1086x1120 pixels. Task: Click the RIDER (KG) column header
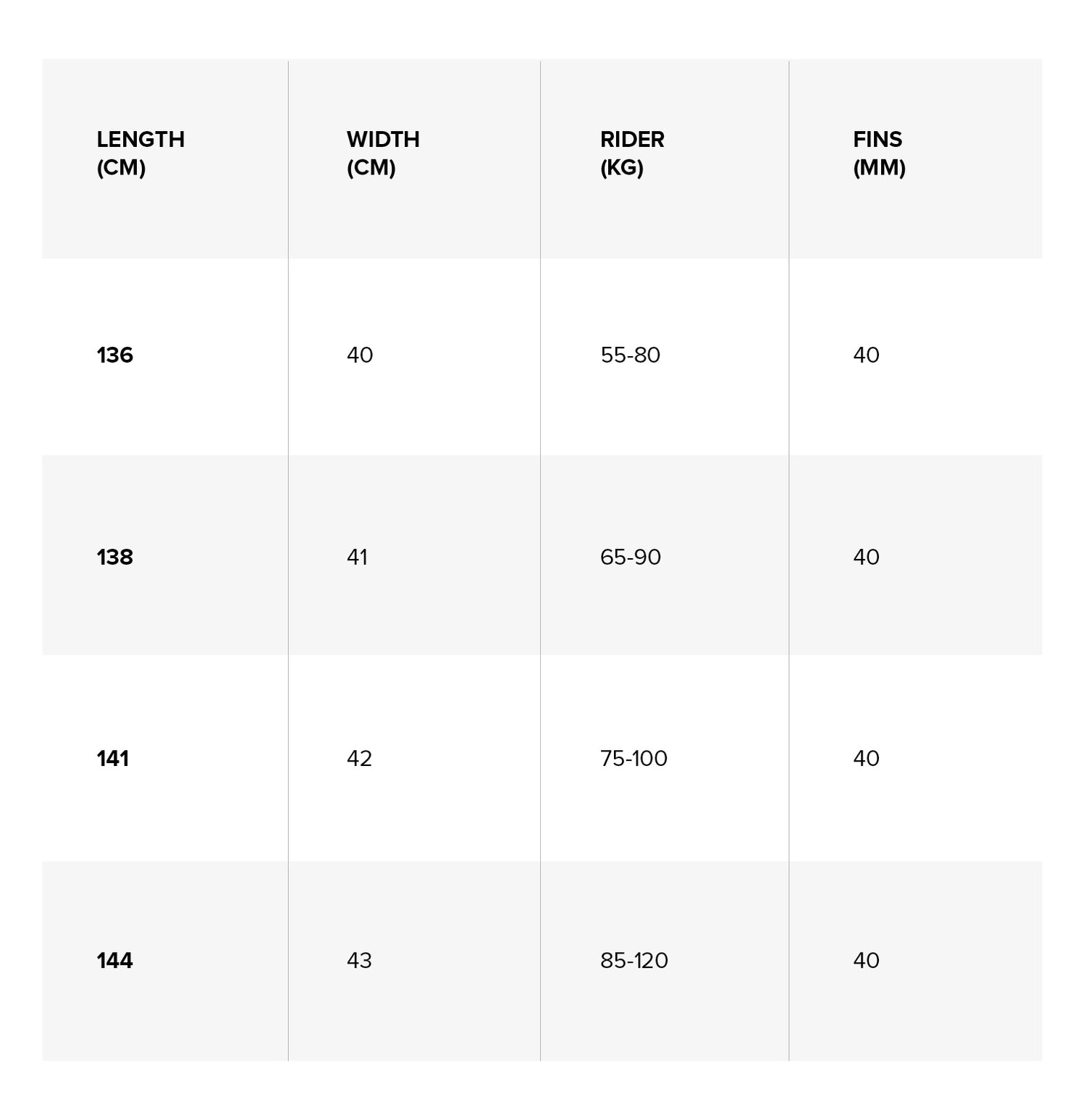point(632,153)
